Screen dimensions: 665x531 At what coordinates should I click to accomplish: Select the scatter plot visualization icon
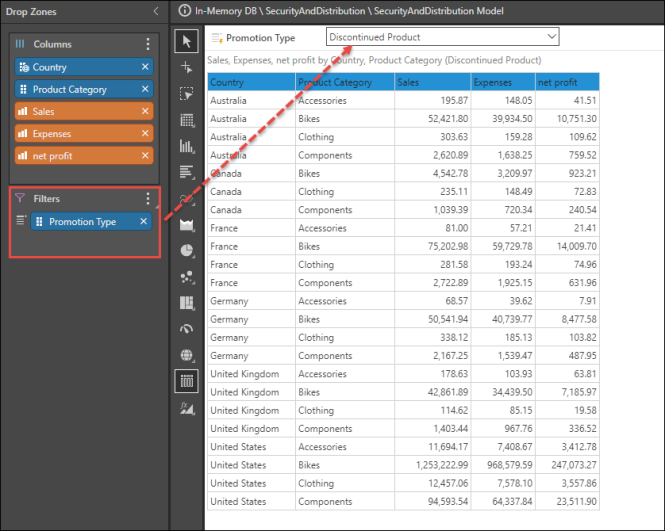(187, 276)
